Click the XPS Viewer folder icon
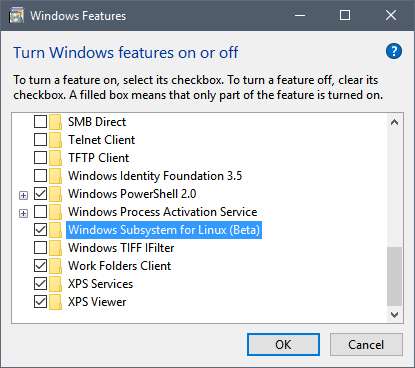The image size is (415, 368). [55, 302]
